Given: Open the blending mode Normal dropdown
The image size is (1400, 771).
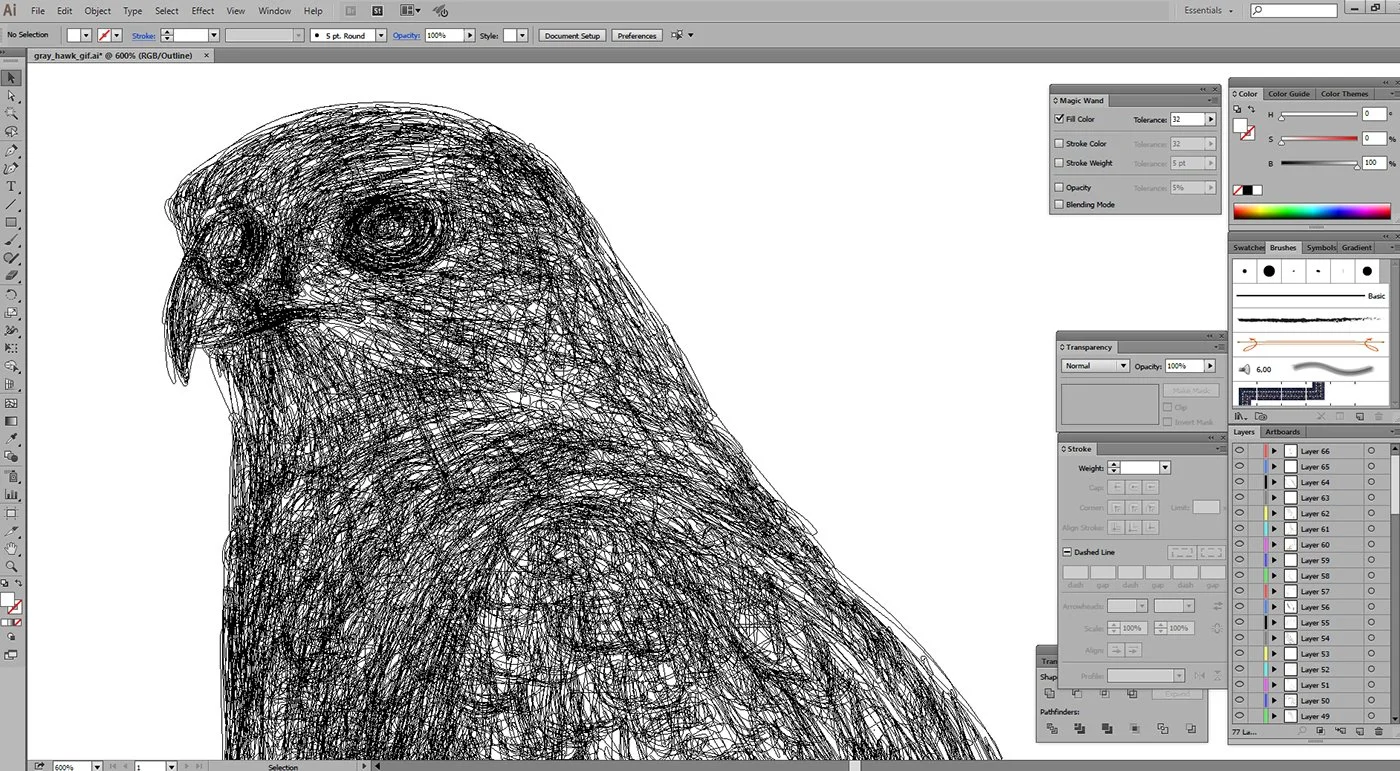Looking at the screenshot, I should (1095, 366).
